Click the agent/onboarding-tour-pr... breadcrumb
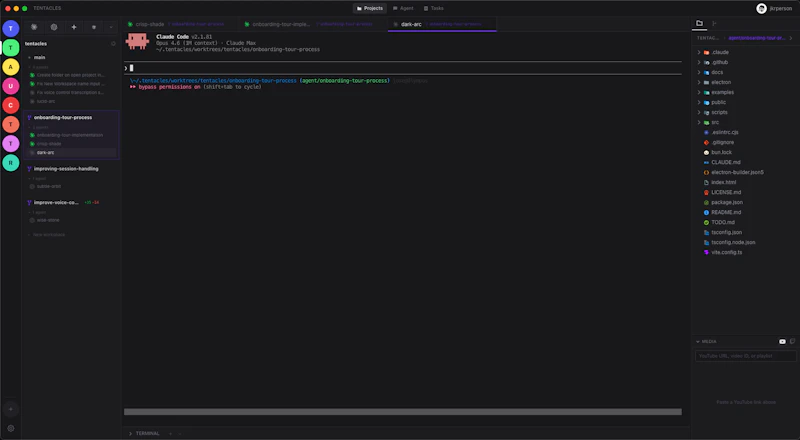The width and height of the screenshot is (800, 440). (757, 38)
